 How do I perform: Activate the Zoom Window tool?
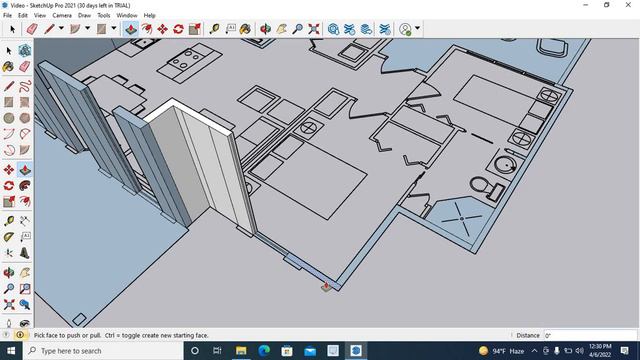24,289
